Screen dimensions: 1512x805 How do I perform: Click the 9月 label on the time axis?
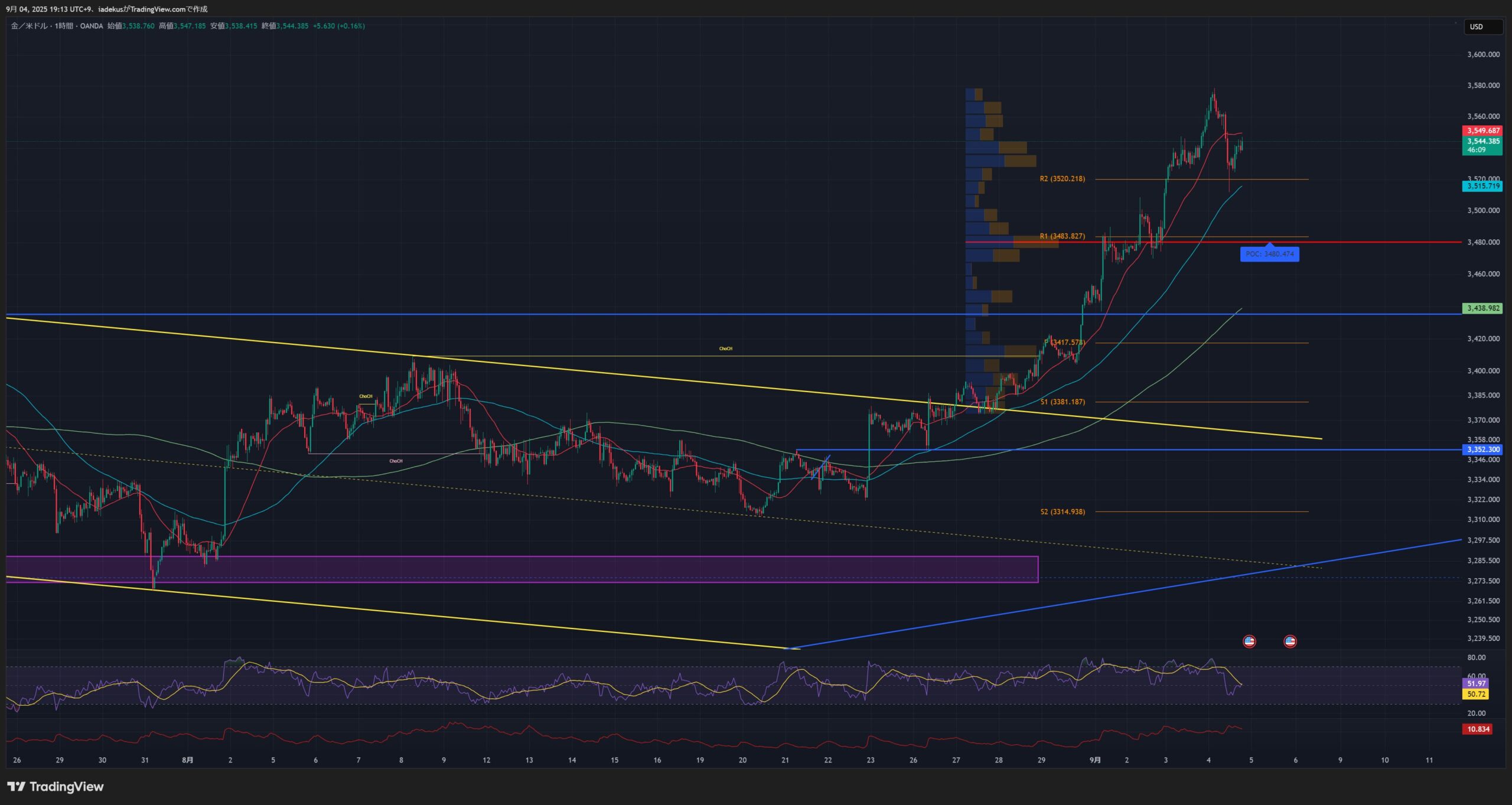coord(1095,760)
